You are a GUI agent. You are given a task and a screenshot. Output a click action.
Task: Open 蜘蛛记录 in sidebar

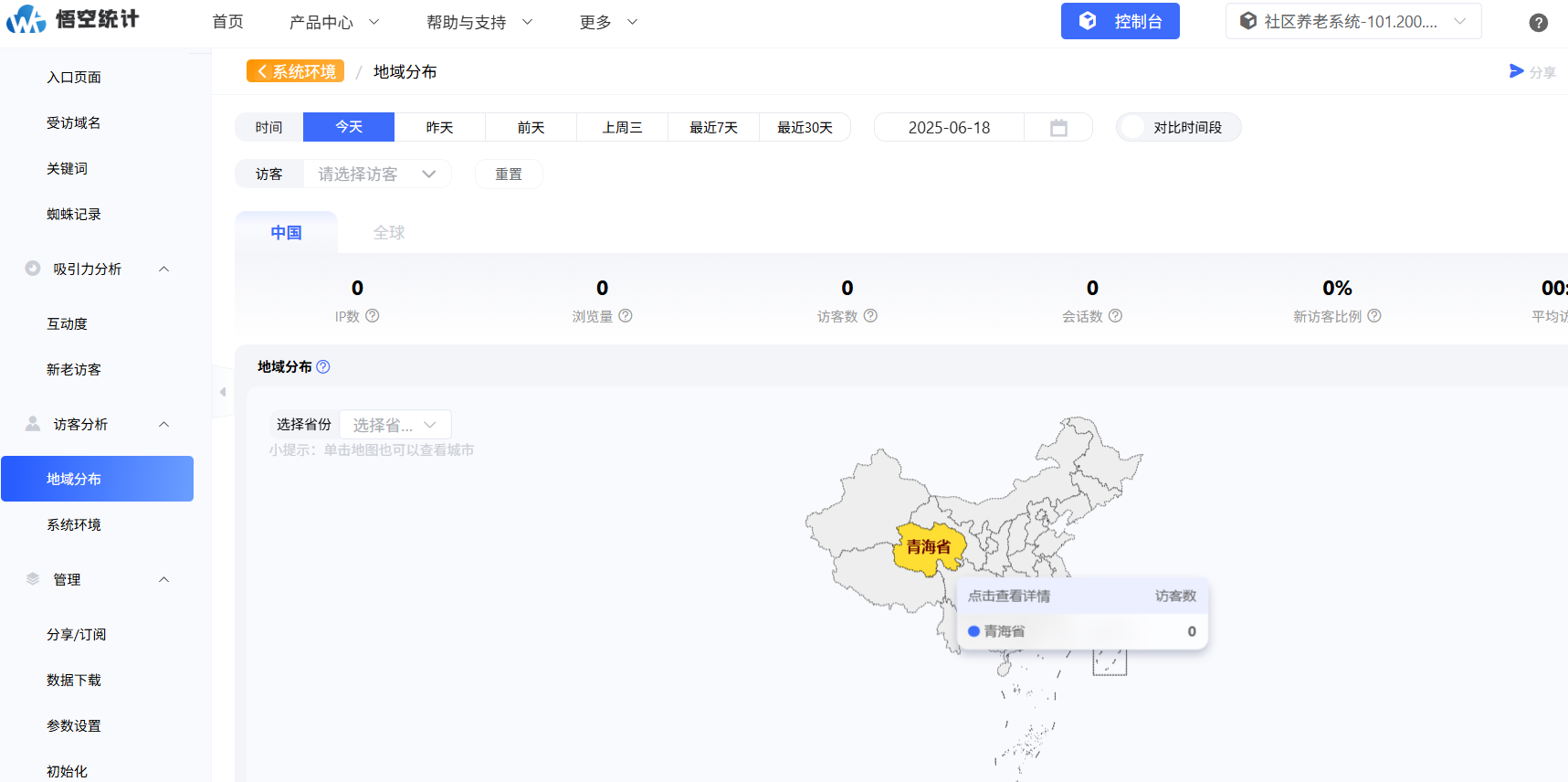74,214
